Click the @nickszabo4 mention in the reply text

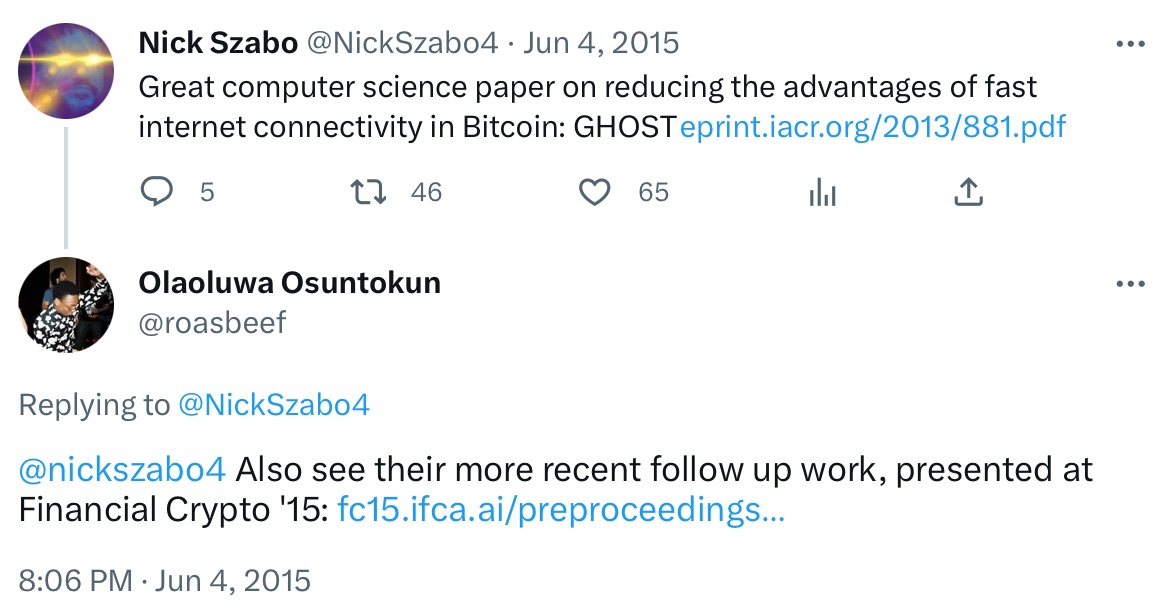point(122,469)
